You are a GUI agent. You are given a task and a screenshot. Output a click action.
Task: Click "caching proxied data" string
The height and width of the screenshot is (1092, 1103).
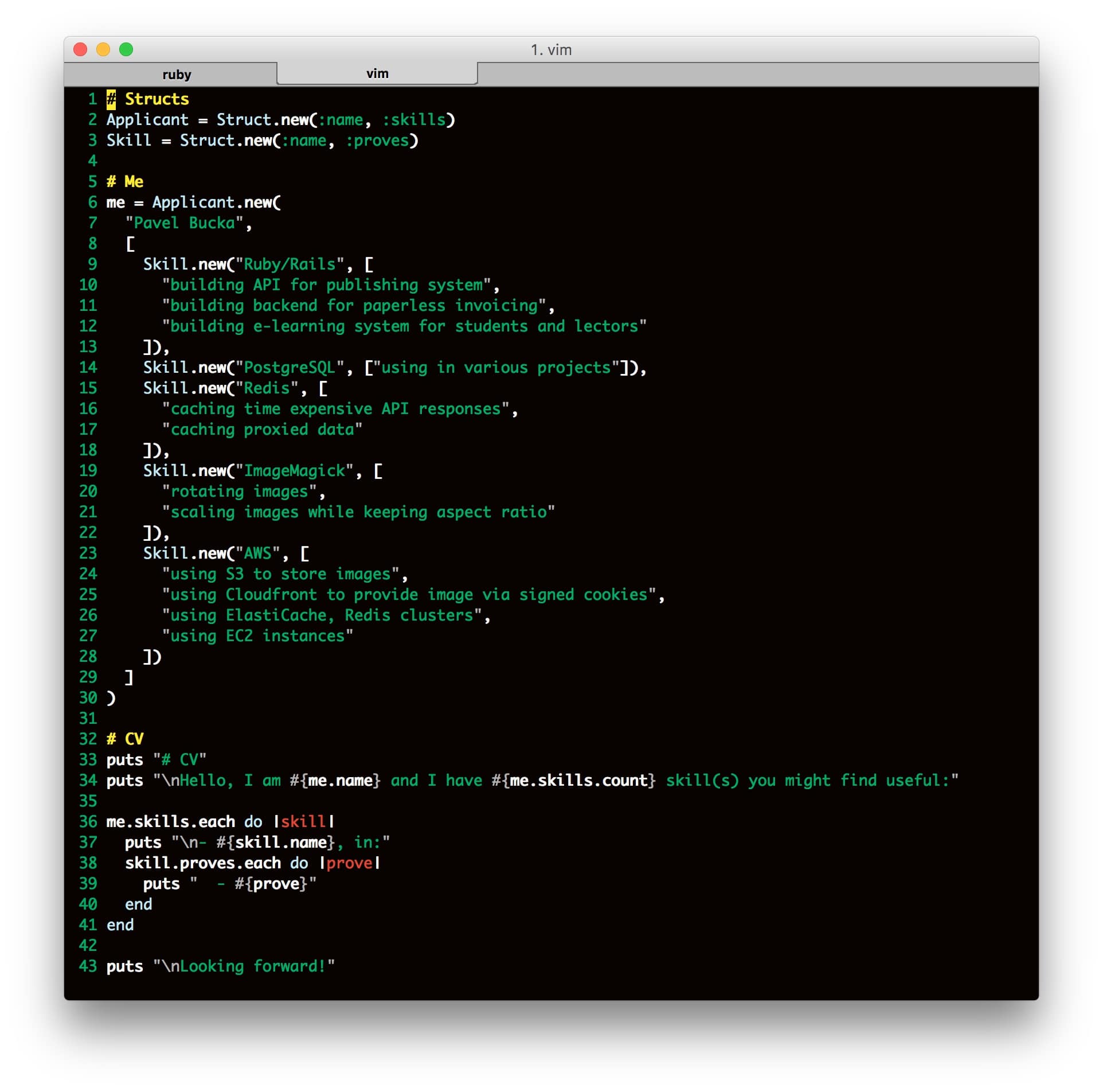(x=263, y=429)
